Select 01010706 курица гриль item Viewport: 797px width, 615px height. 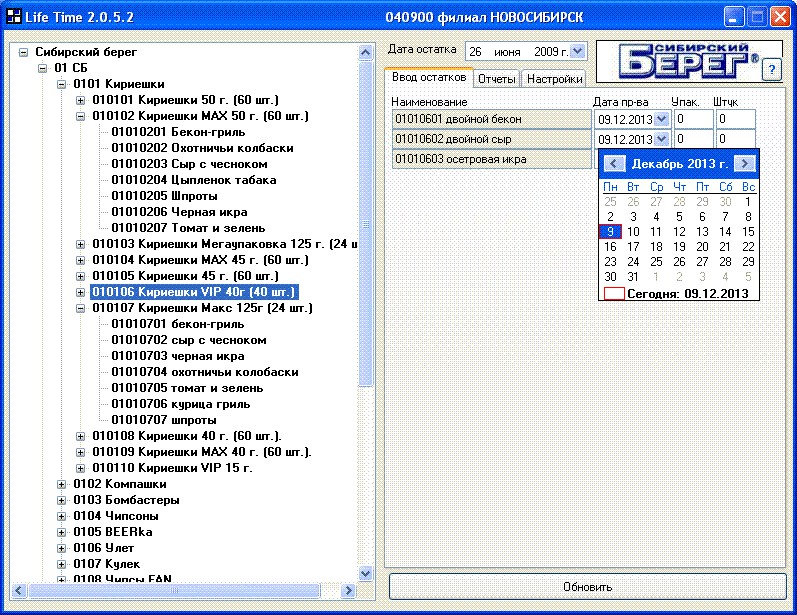click(181, 405)
